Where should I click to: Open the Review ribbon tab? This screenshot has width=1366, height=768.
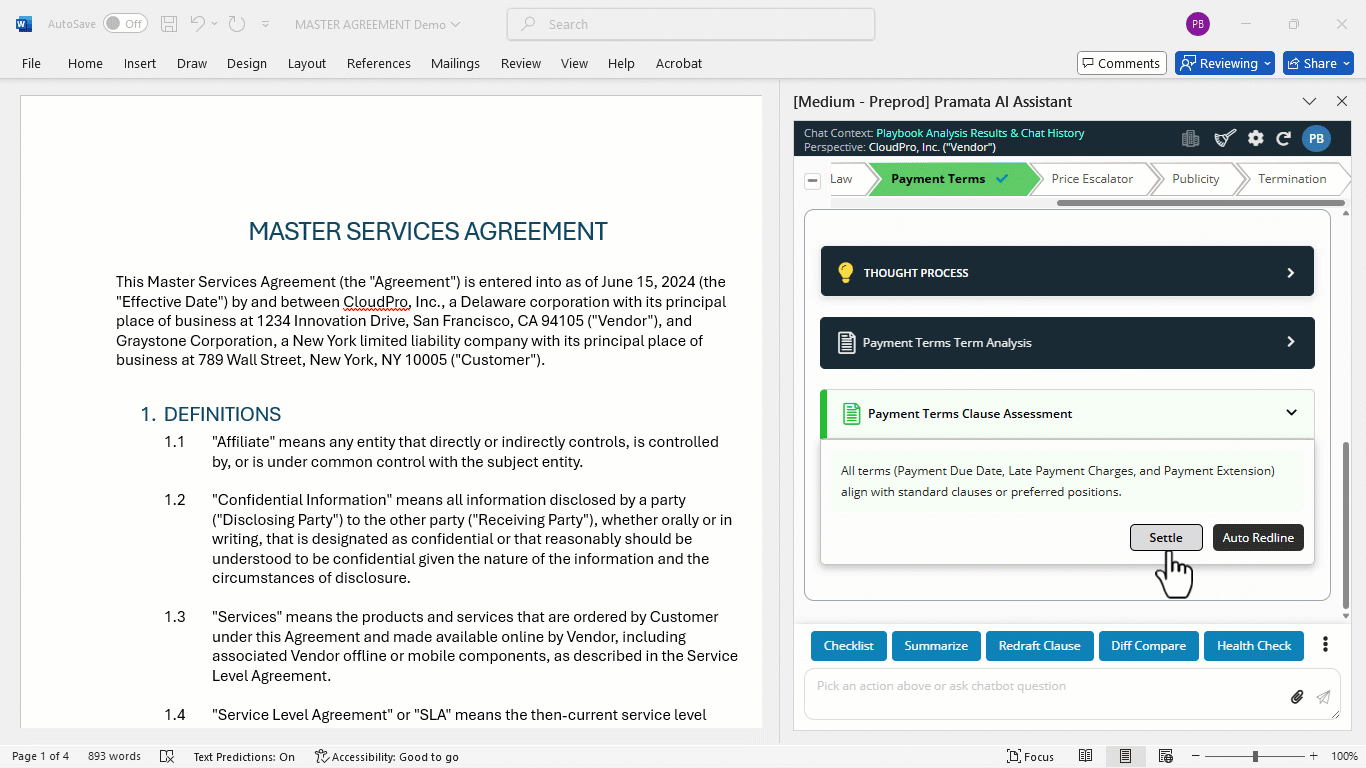coord(521,63)
